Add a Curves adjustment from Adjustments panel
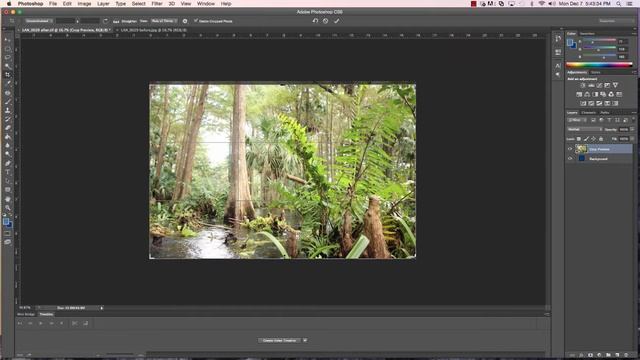Image resolution: width=640 pixels, height=360 pixels. (x=599, y=85)
